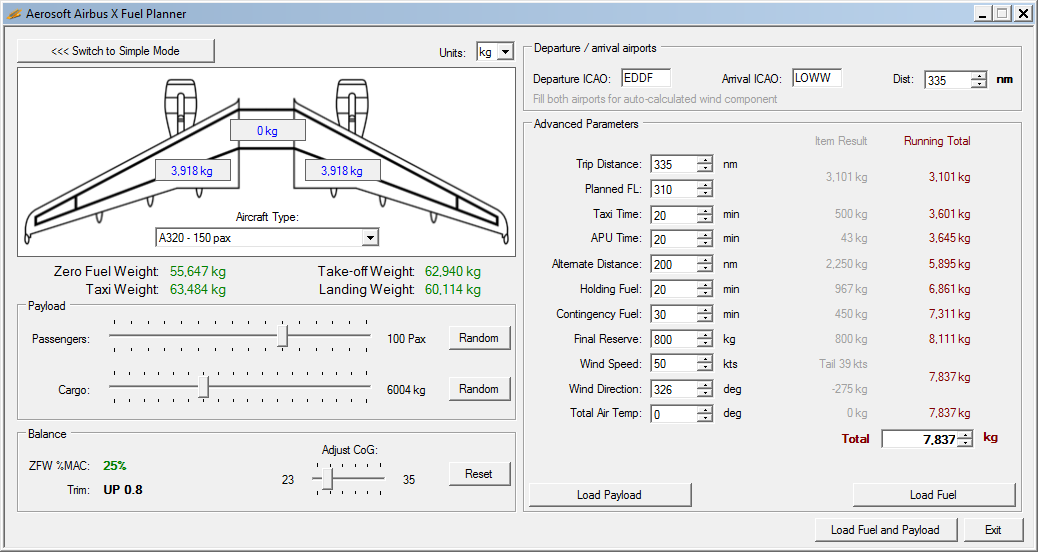Viewport: 1038px width, 552px height.
Task: Click the Alternate Distance field
Action: [674, 264]
